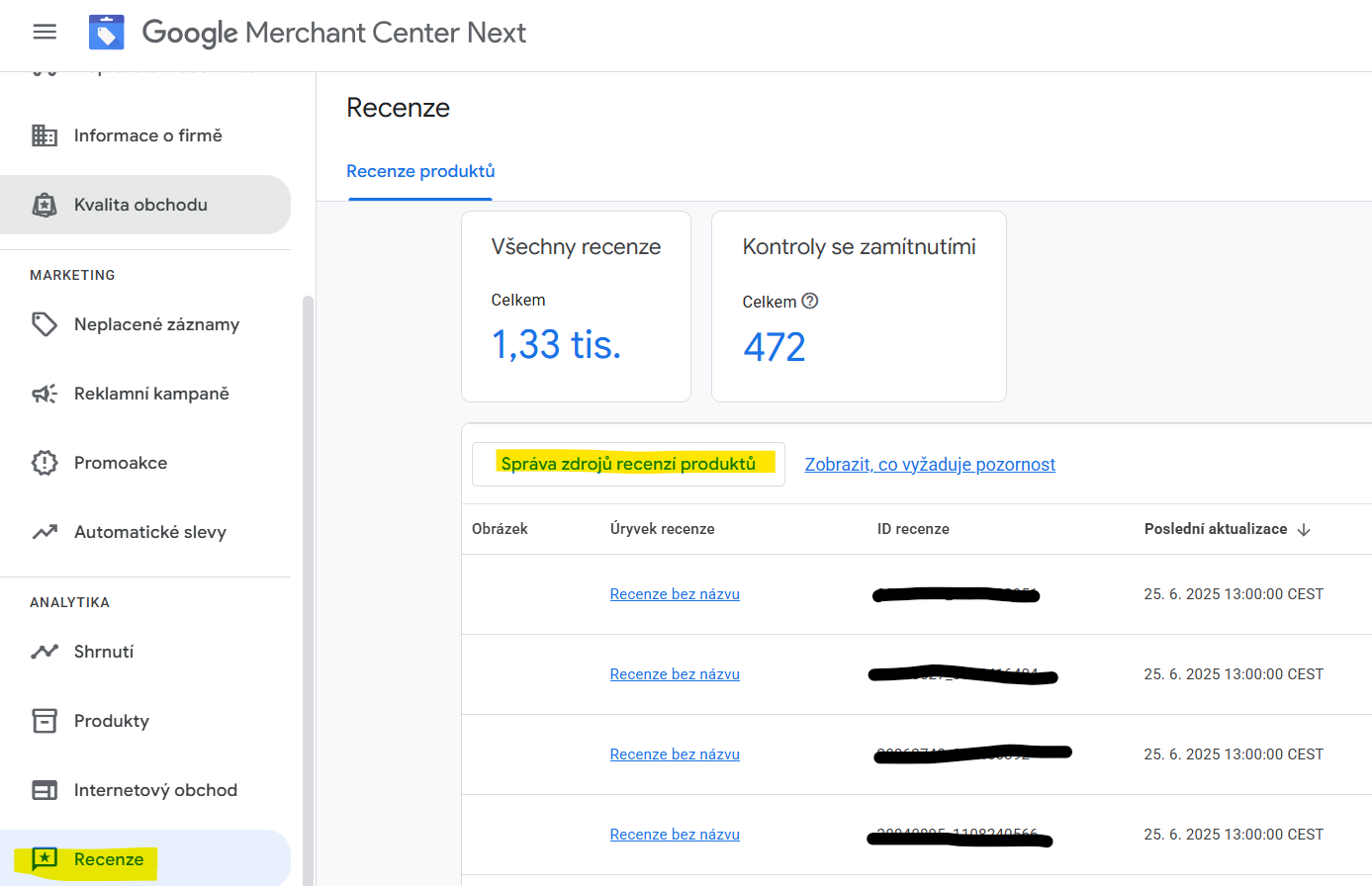Select Recenze in sidebar
The image size is (1372, 886).
click(145, 858)
